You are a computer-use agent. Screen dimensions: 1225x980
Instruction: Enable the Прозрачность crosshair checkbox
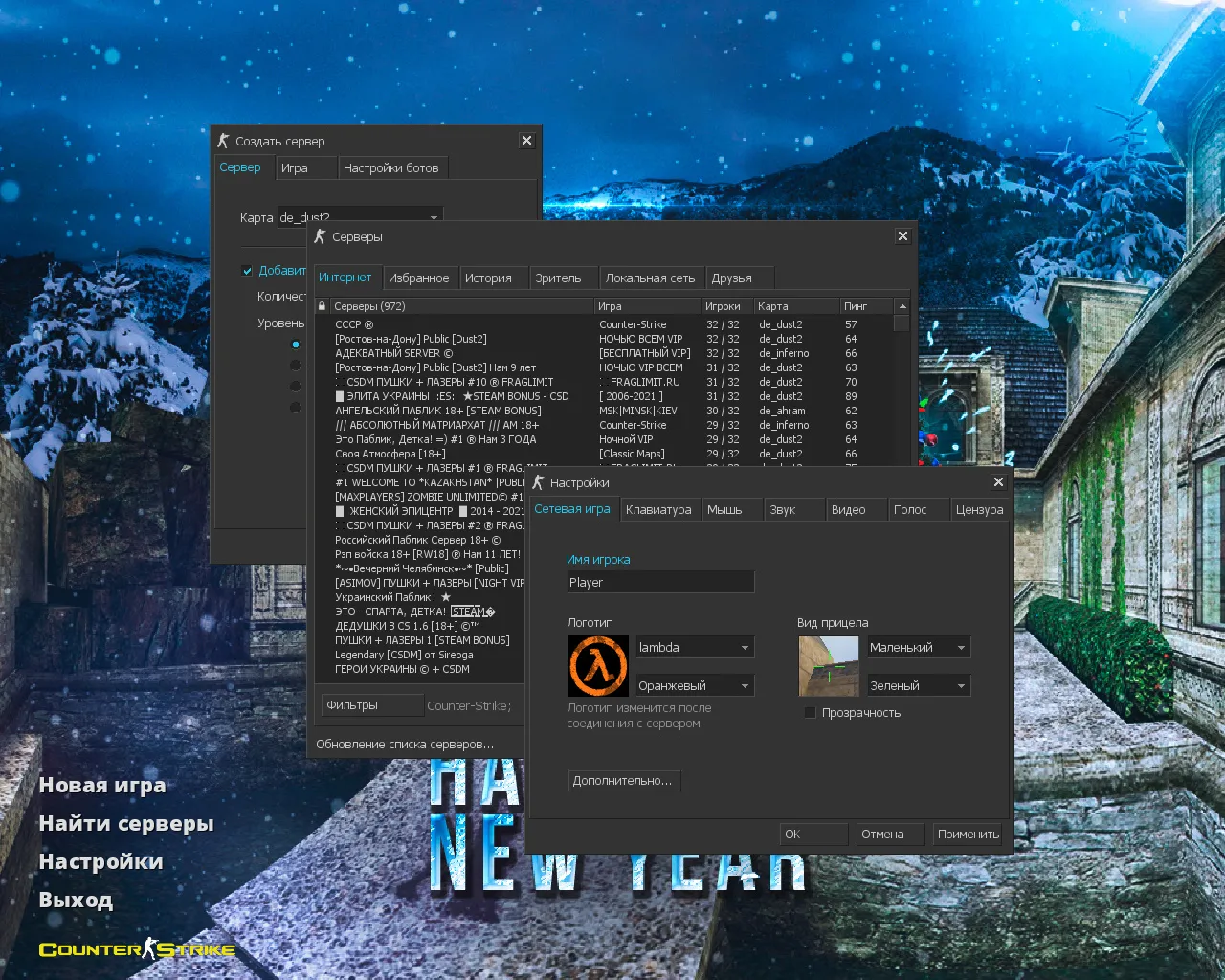(811, 713)
